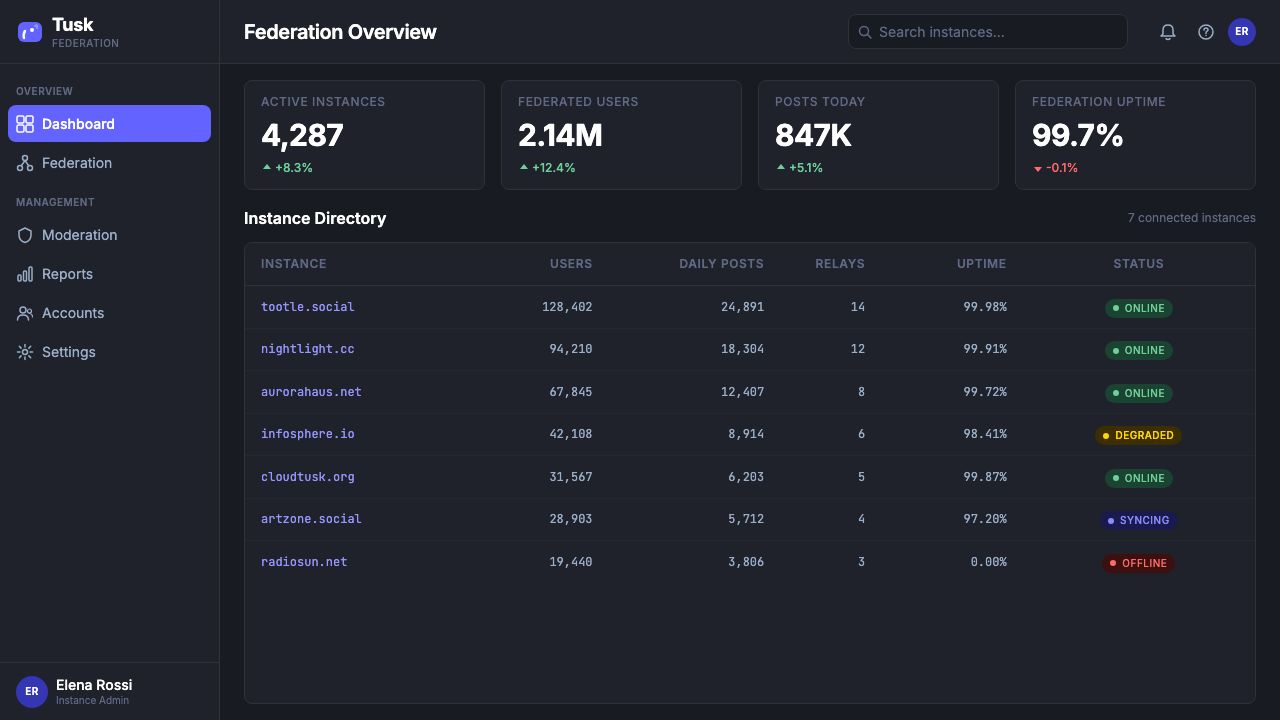Open the tootle.social instance link

[x=308, y=307]
